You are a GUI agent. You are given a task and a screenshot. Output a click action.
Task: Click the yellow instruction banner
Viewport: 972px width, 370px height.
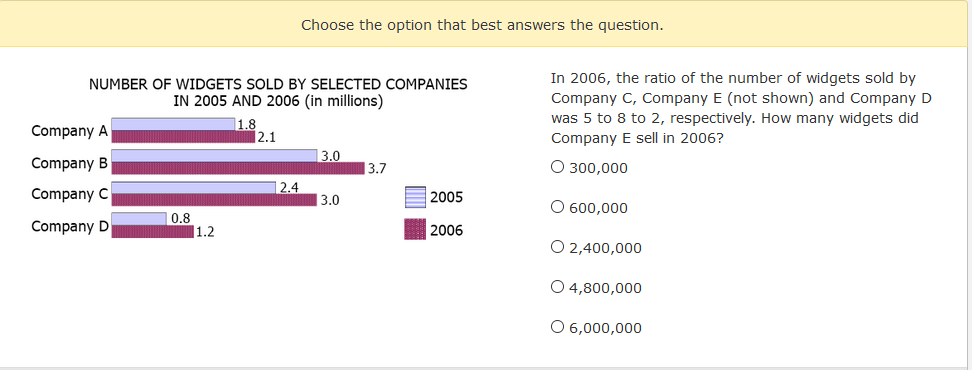483,24
